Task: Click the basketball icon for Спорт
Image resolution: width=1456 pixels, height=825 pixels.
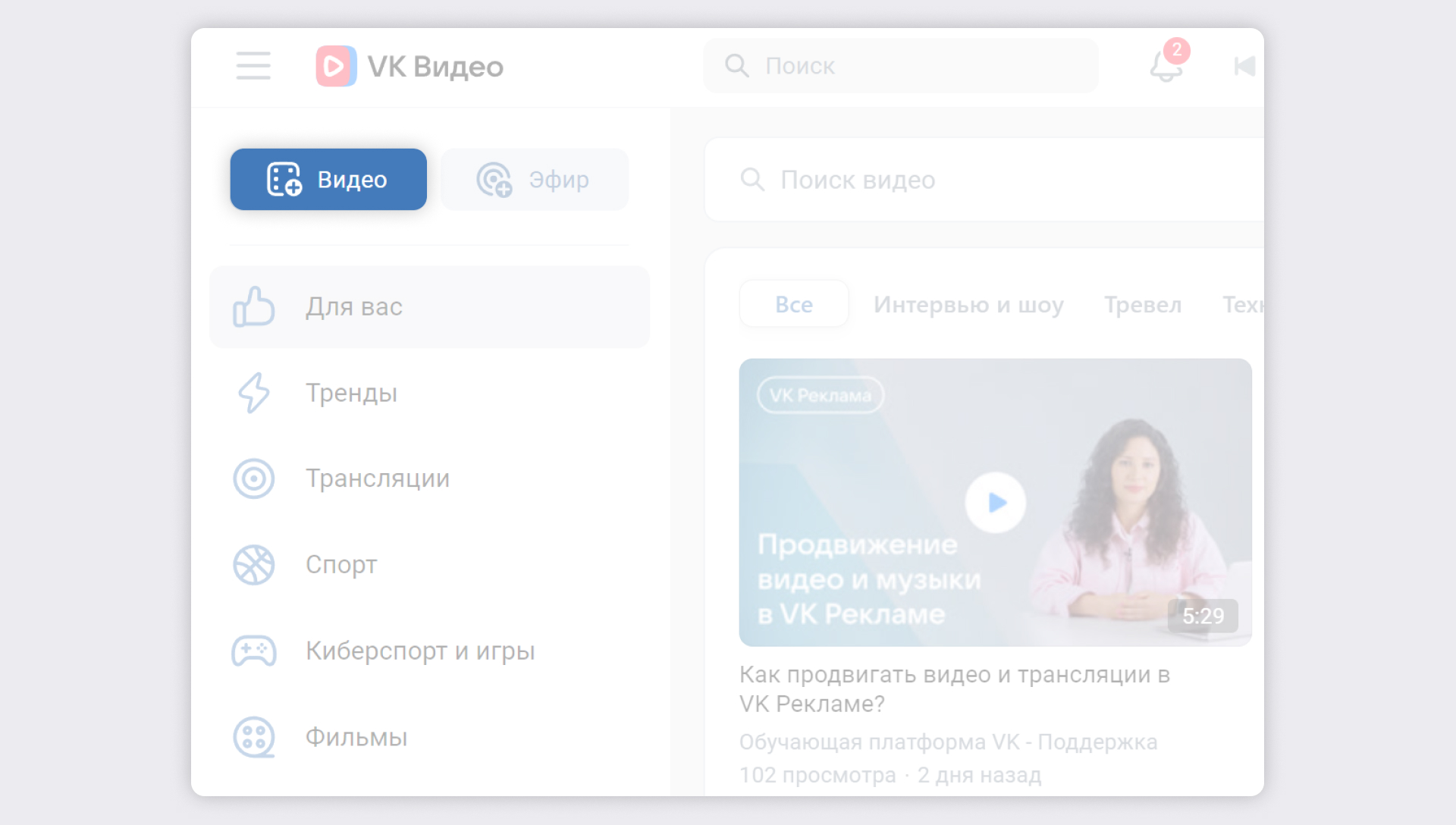Action: click(x=253, y=565)
